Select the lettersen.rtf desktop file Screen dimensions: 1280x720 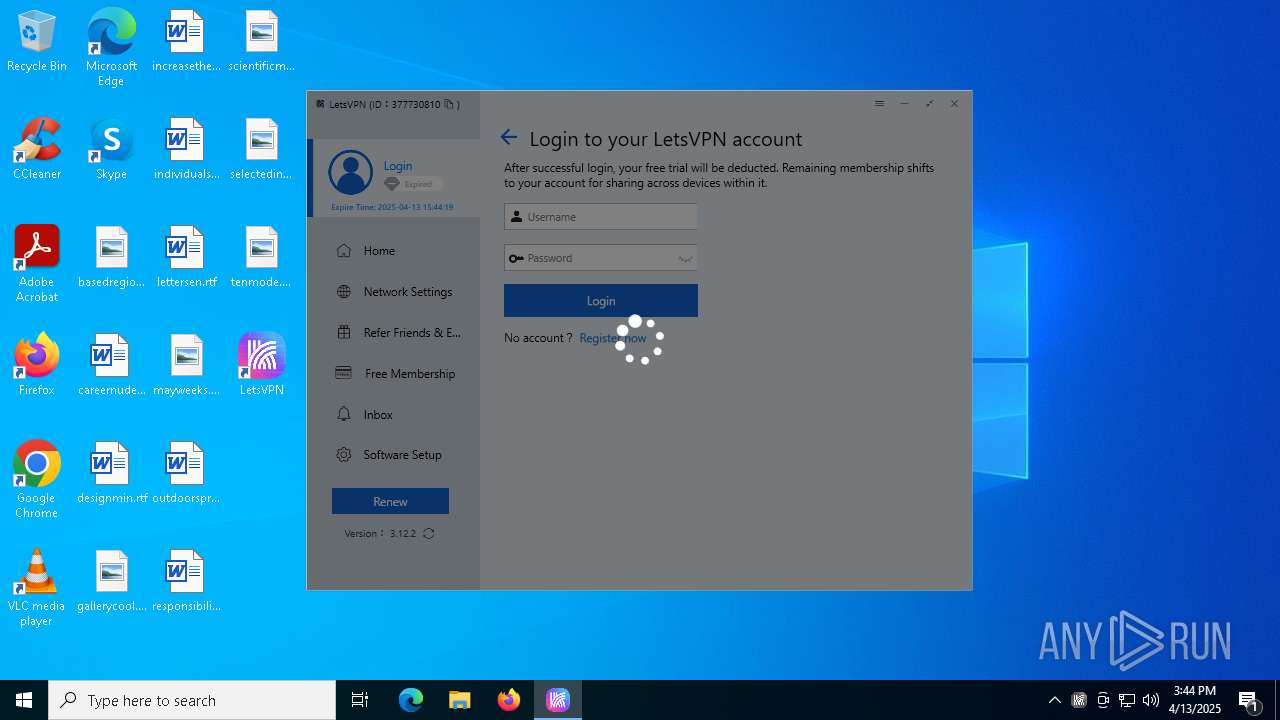[186, 258]
